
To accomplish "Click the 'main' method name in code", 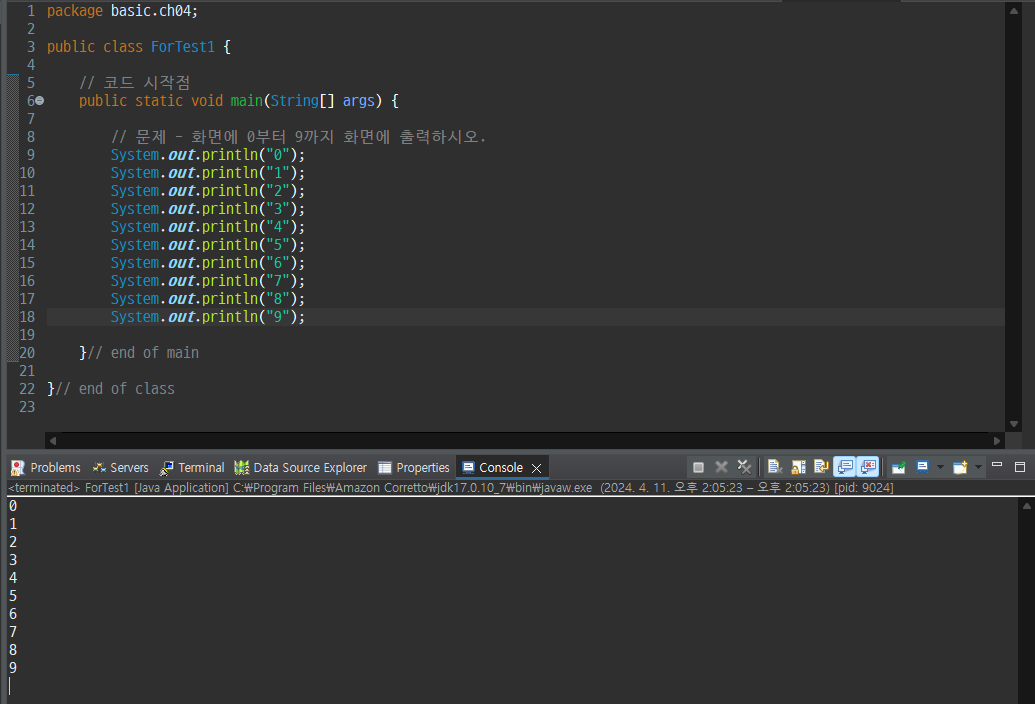I will click(x=246, y=101).
